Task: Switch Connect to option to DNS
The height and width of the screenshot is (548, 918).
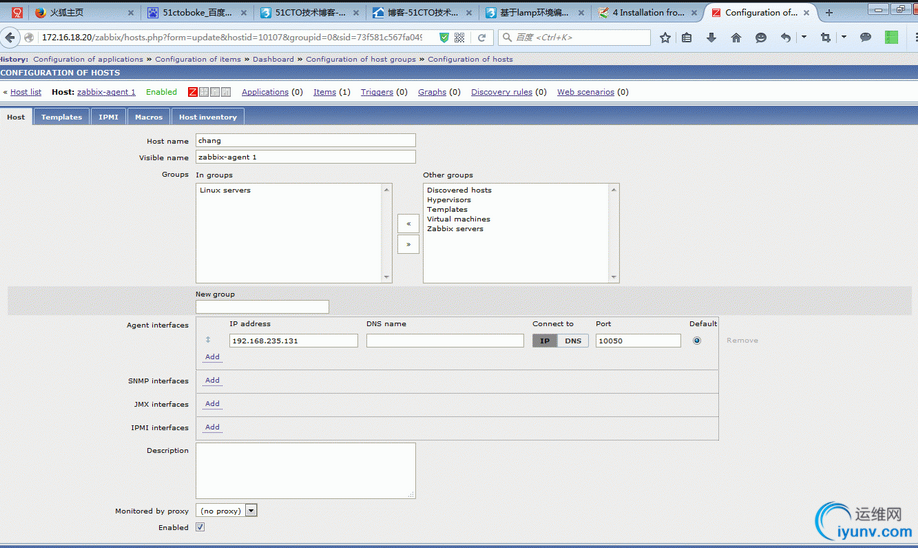Action: click(573, 341)
